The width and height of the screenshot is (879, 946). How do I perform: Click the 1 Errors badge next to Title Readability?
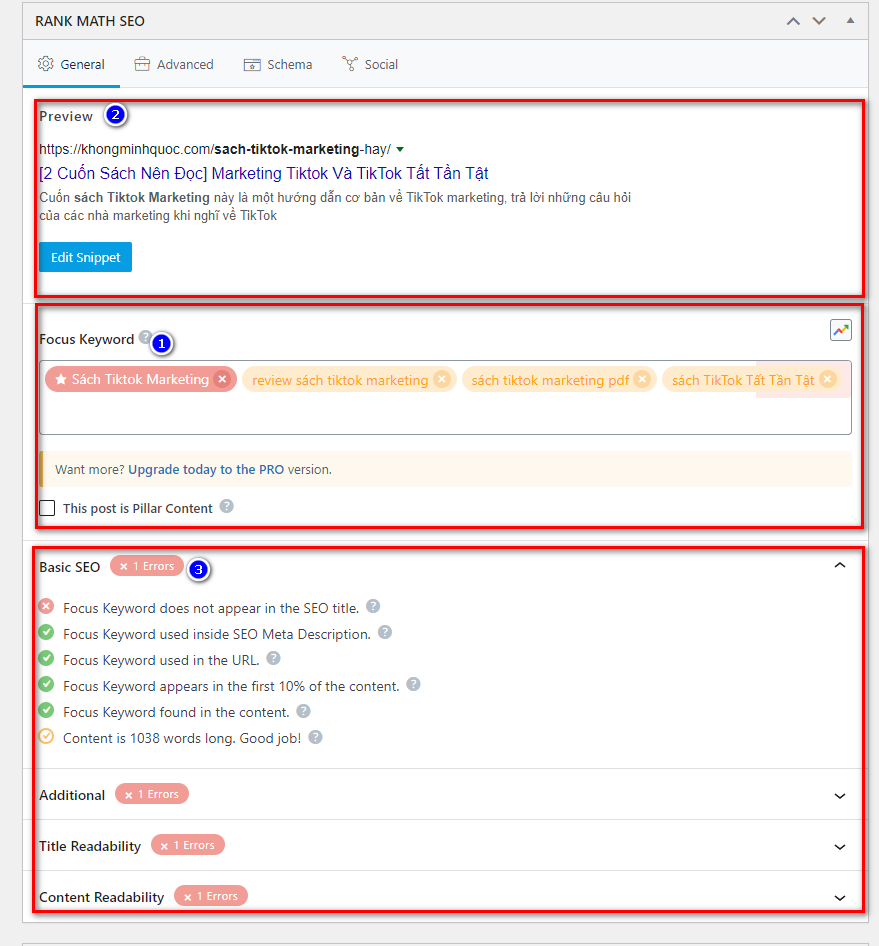point(188,845)
